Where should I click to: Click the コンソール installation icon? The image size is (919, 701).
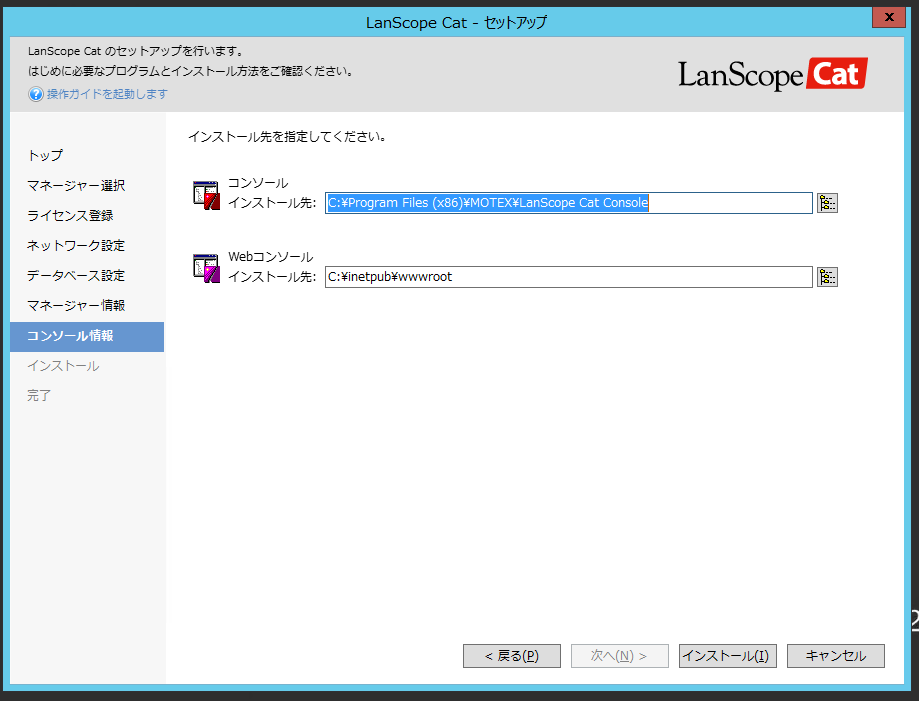(x=207, y=193)
